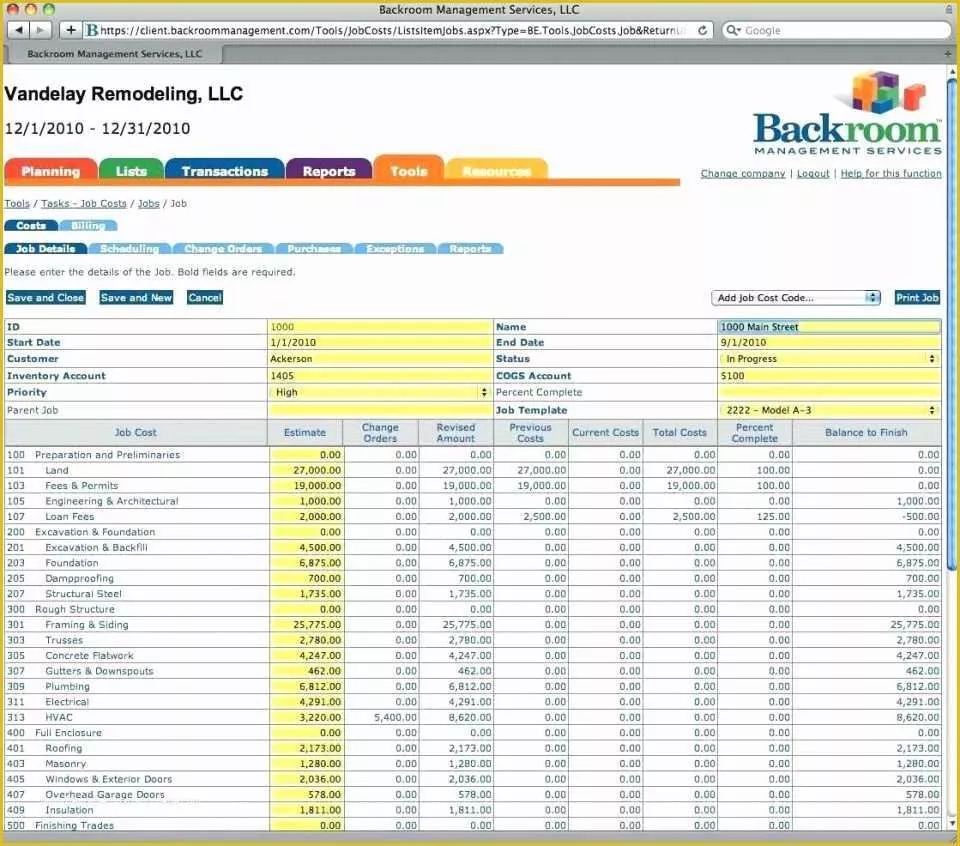Select the Costs sub-tab

(x=31, y=226)
